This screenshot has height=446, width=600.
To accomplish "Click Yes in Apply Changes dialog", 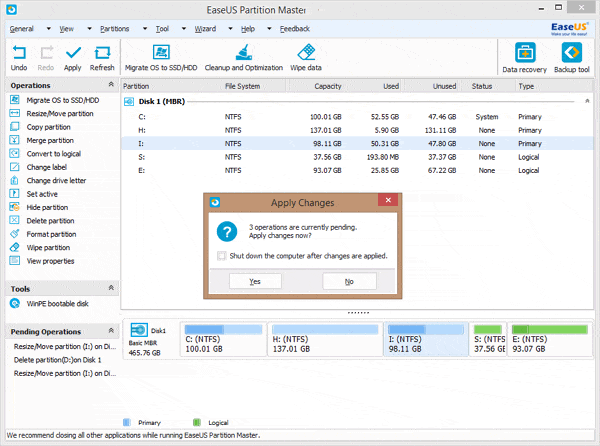I will [255, 281].
